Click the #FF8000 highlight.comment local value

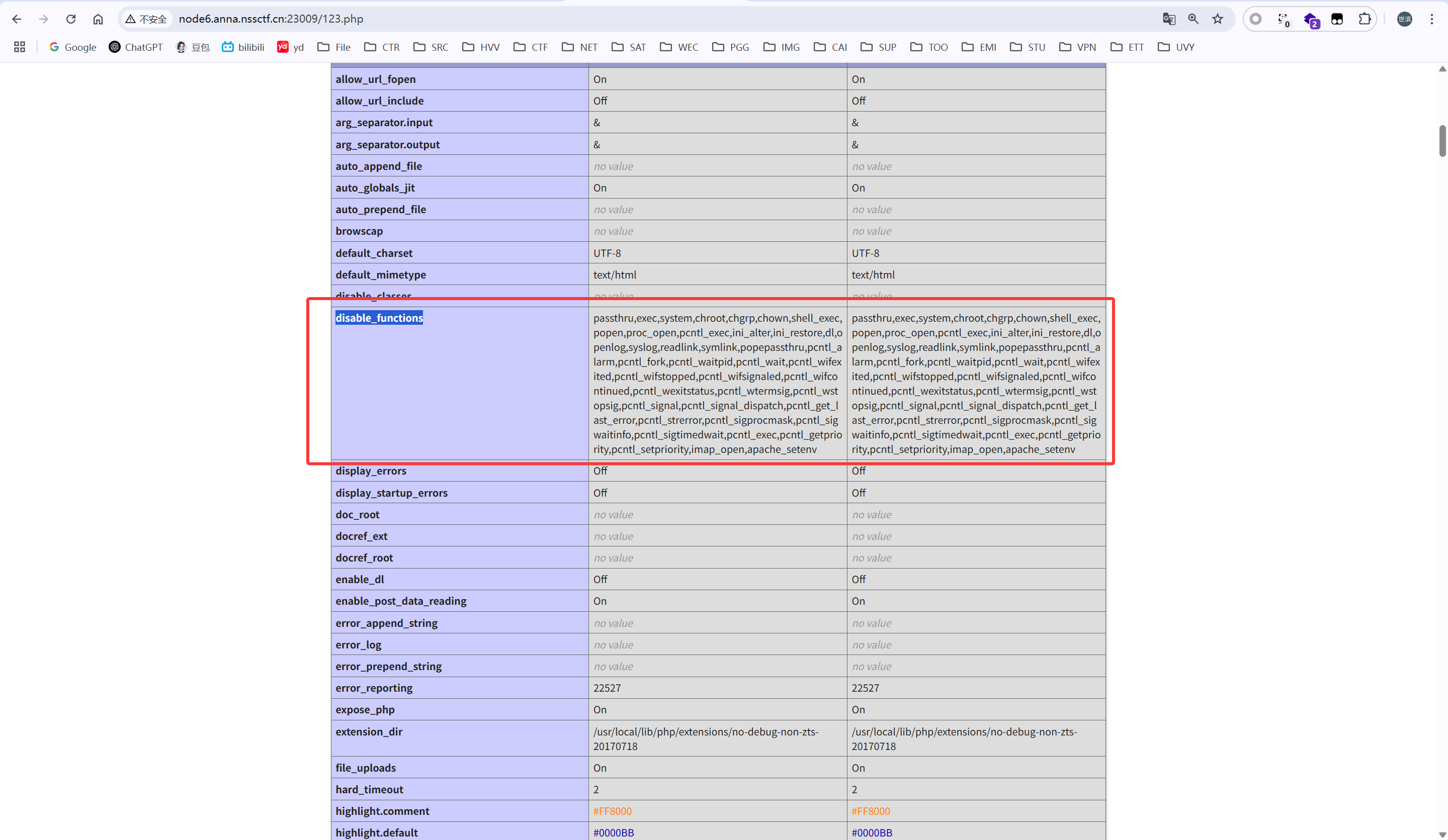pyautogui.click(x=613, y=811)
